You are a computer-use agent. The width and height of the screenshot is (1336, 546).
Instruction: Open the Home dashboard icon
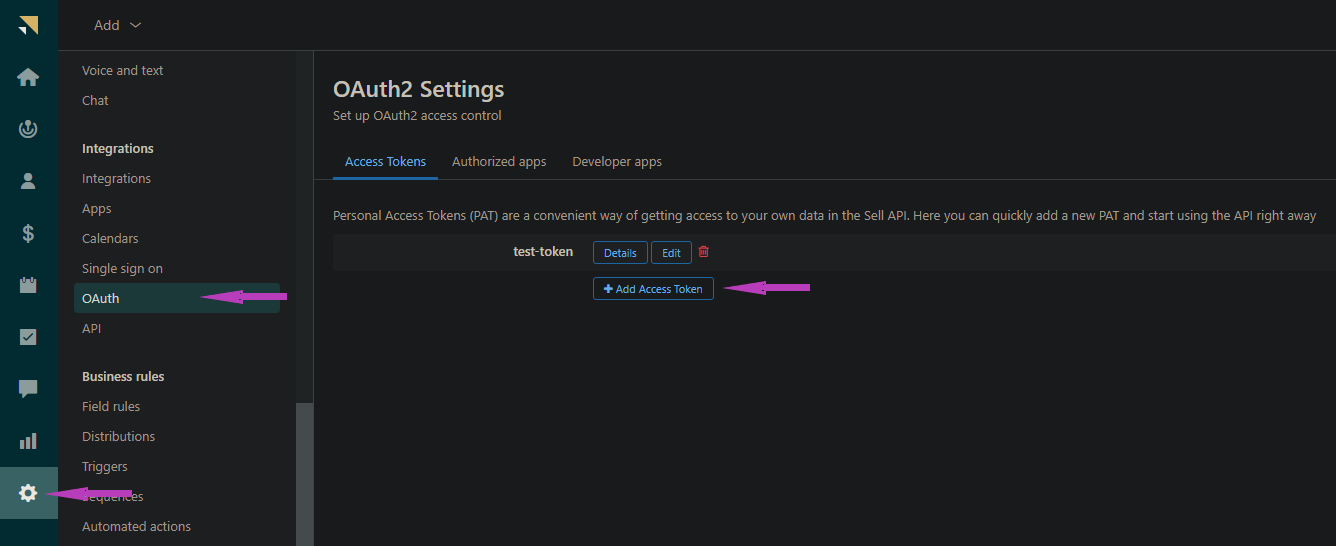pyautogui.click(x=28, y=77)
